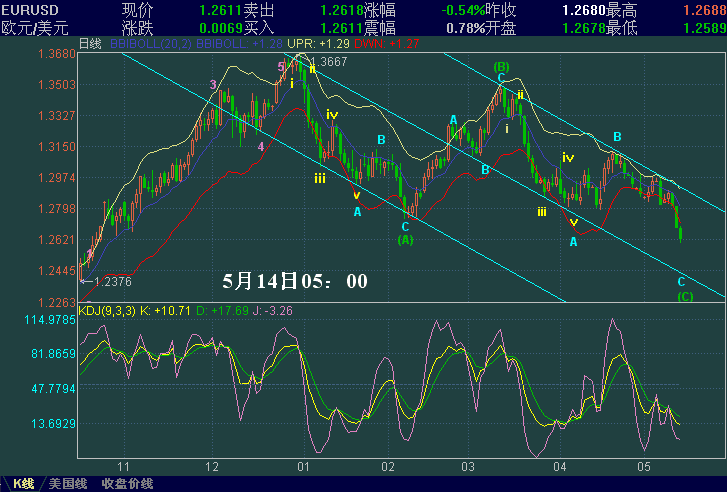The image size is (727, 492).
Task: Click the 47.7794 KDJ axis label
Action: (x=53, y=389)
